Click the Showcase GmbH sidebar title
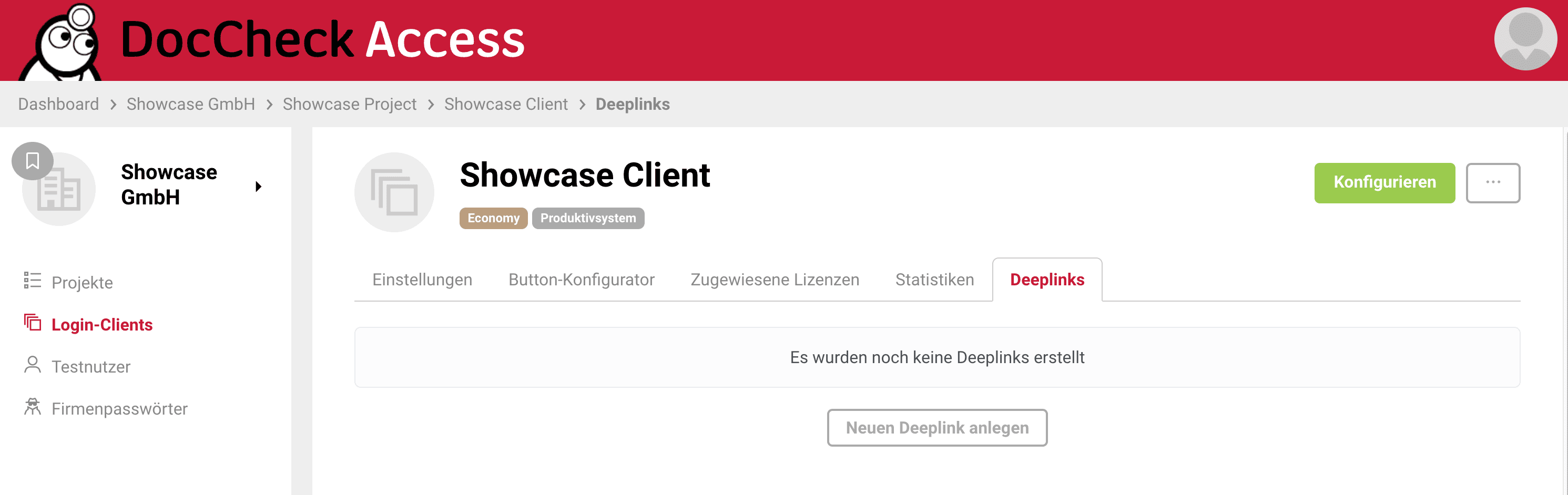The width and height of the screenshot is (1568, 495). point(169,184)
